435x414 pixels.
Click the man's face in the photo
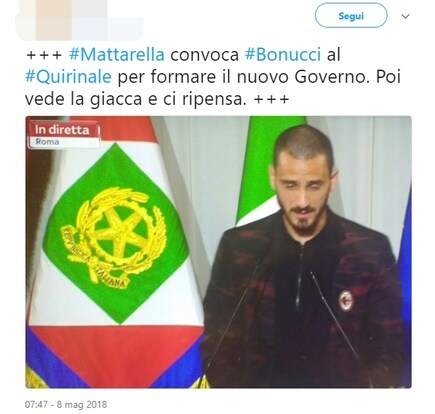point(304,188)
